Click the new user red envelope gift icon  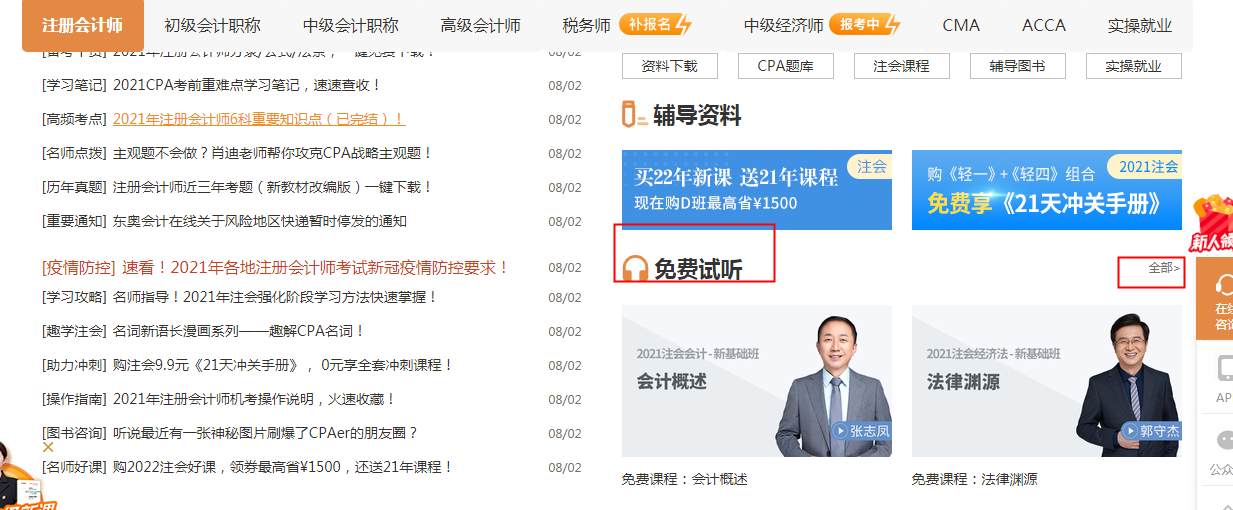pos(1212,222)
